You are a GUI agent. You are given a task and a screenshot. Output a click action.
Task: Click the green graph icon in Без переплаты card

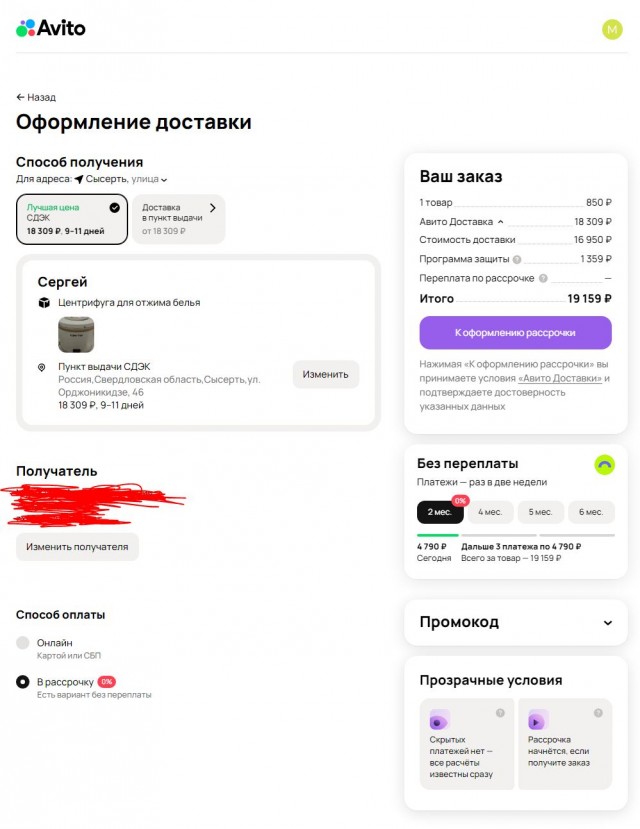coord(603,466)
